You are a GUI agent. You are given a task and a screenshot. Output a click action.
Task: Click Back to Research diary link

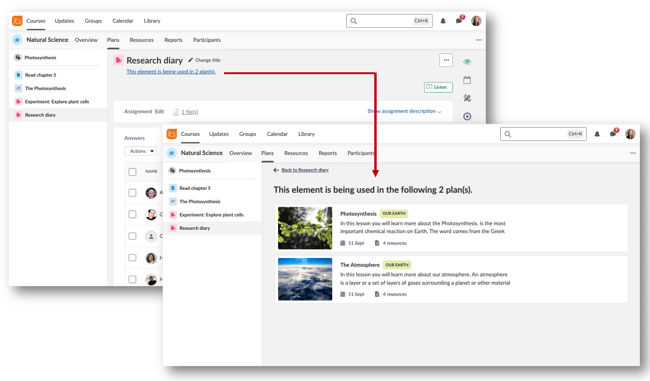point(305,170)
